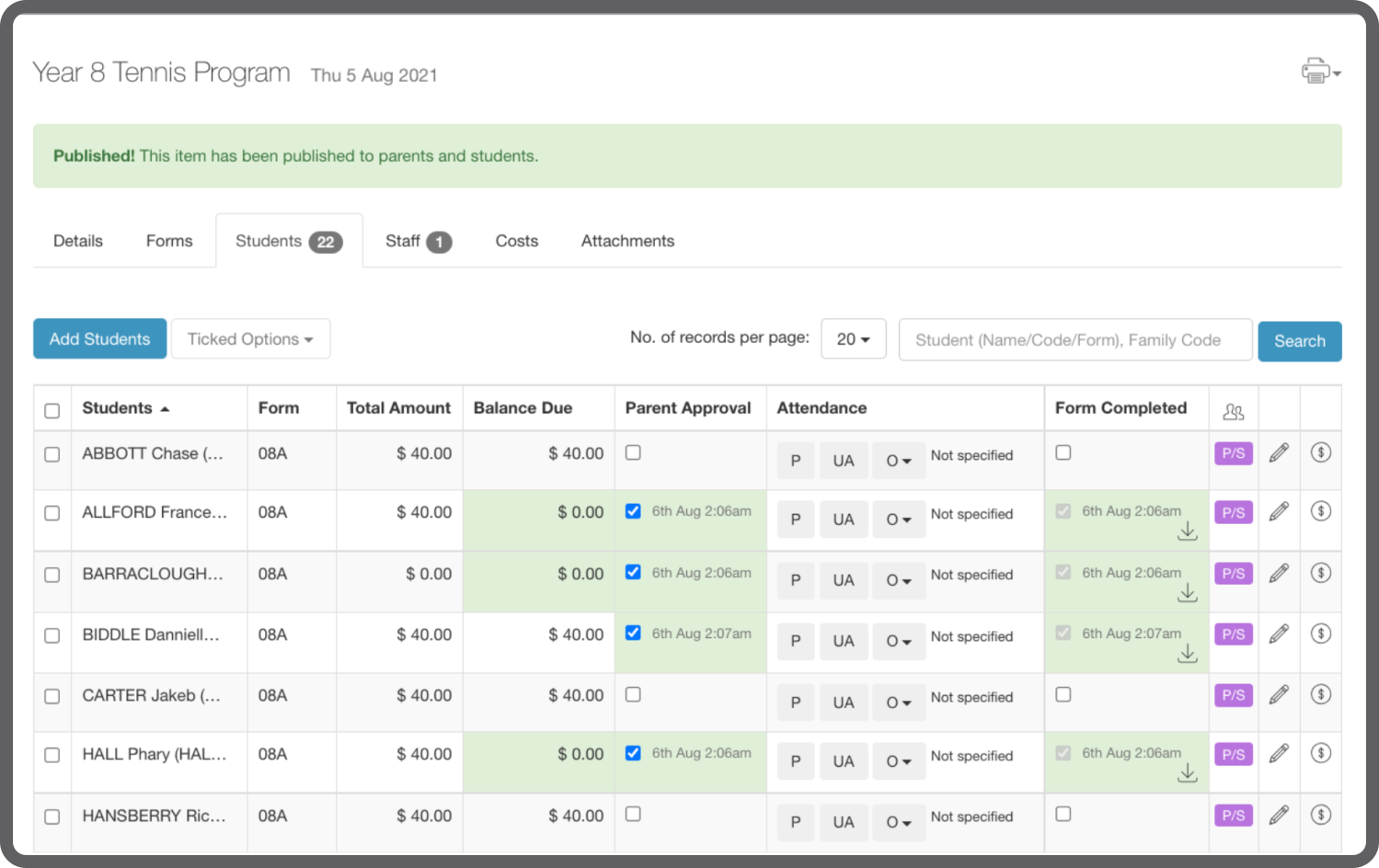The height and width of the screenshot is (868, 1379).
Task: Mark HALL Phary unapproved absent with UA
Action: click(x=844, y=761)
